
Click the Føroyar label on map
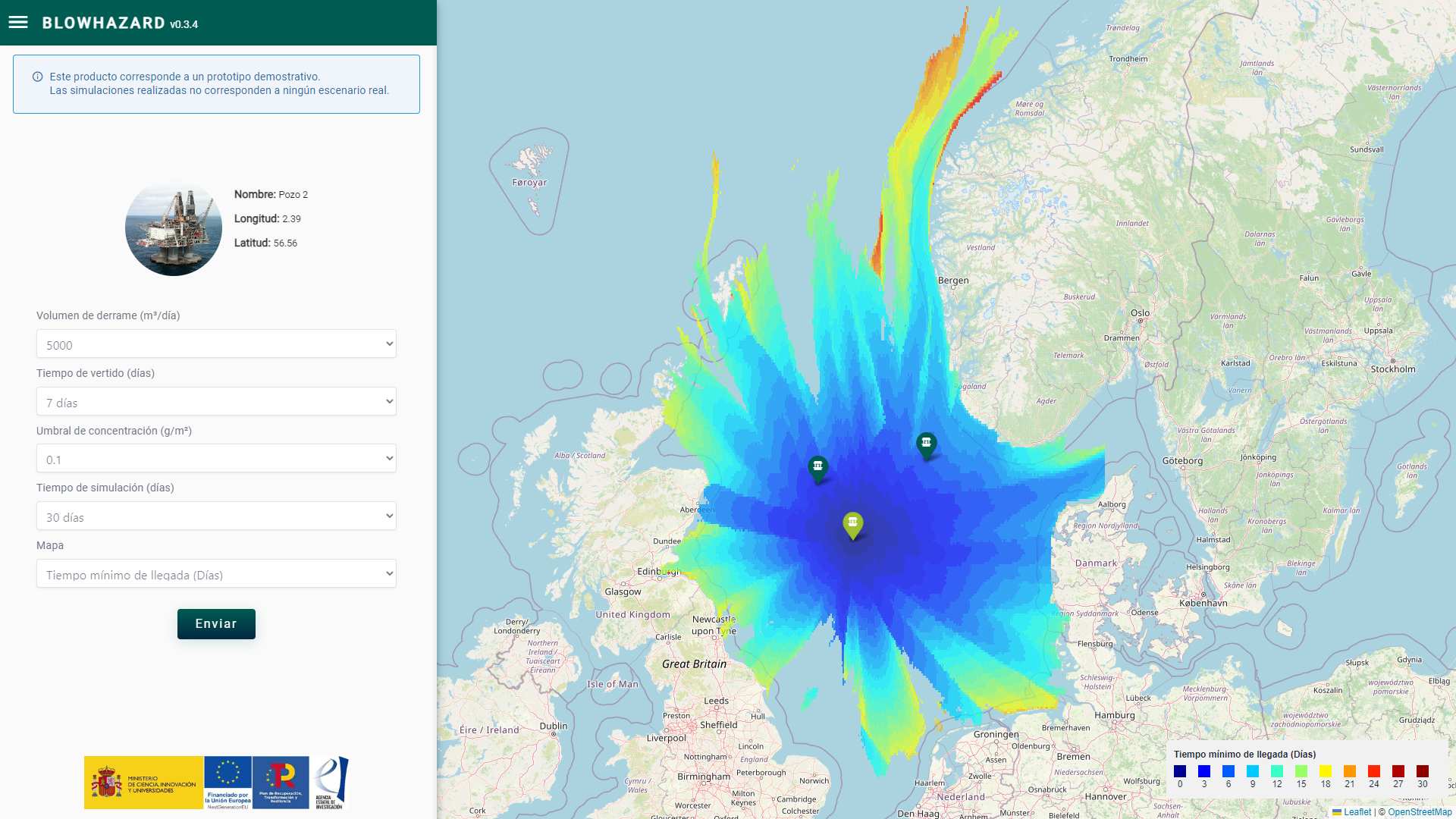click(x=529, y=183)
